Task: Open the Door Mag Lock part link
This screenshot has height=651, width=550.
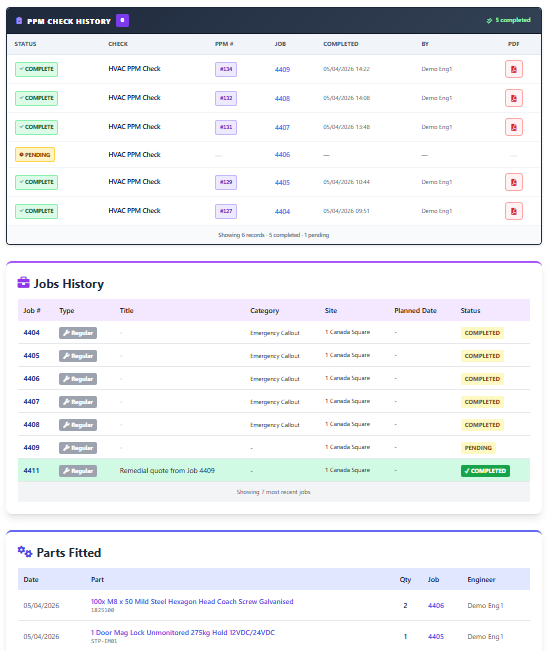Action: coord(183,633)
